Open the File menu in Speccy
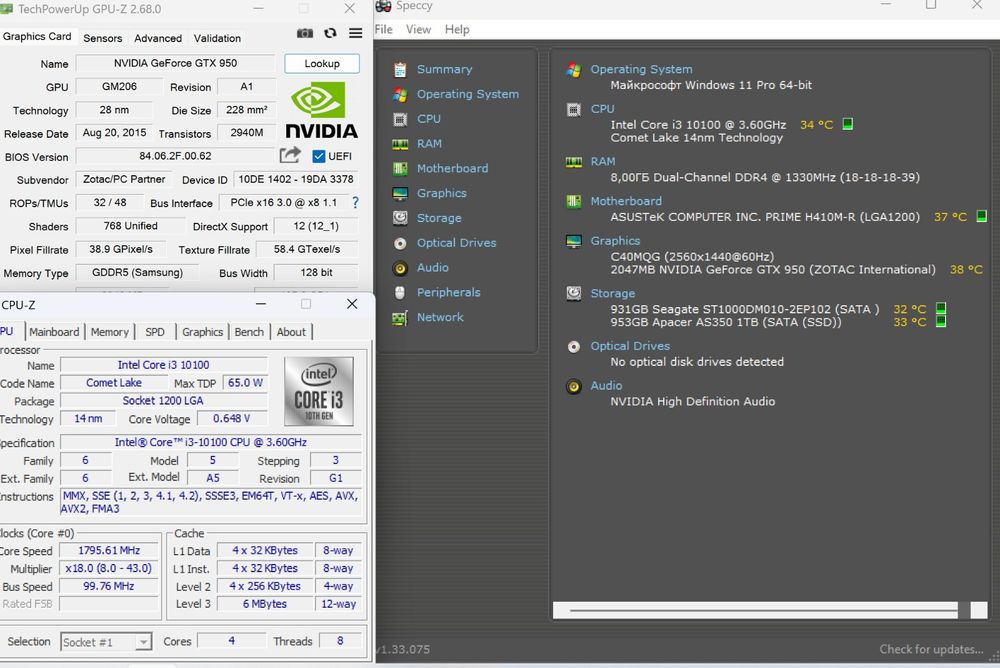 [384, 29]
